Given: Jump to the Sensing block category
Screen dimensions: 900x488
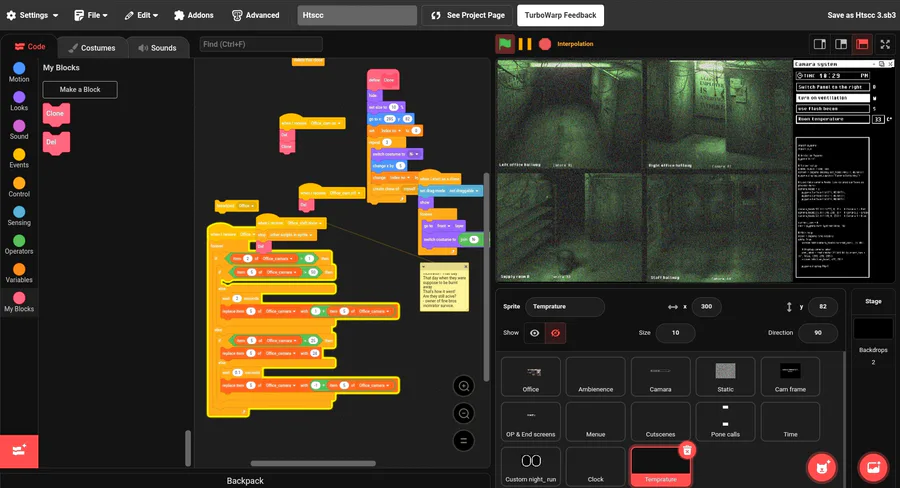Looking at the screenshot, I should tap(19, 216).
